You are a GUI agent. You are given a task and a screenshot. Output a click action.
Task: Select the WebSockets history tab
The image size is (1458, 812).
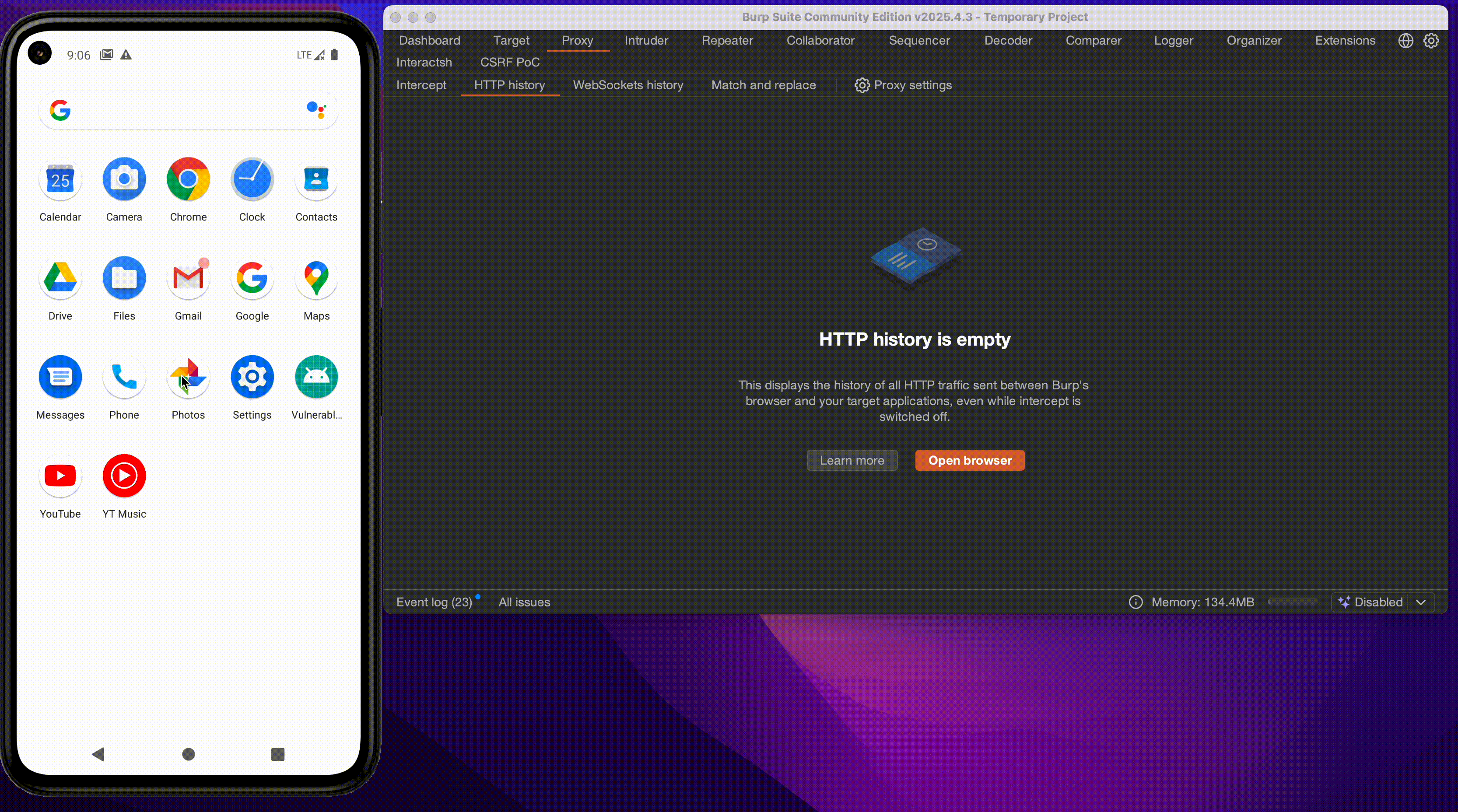(627, 85)
